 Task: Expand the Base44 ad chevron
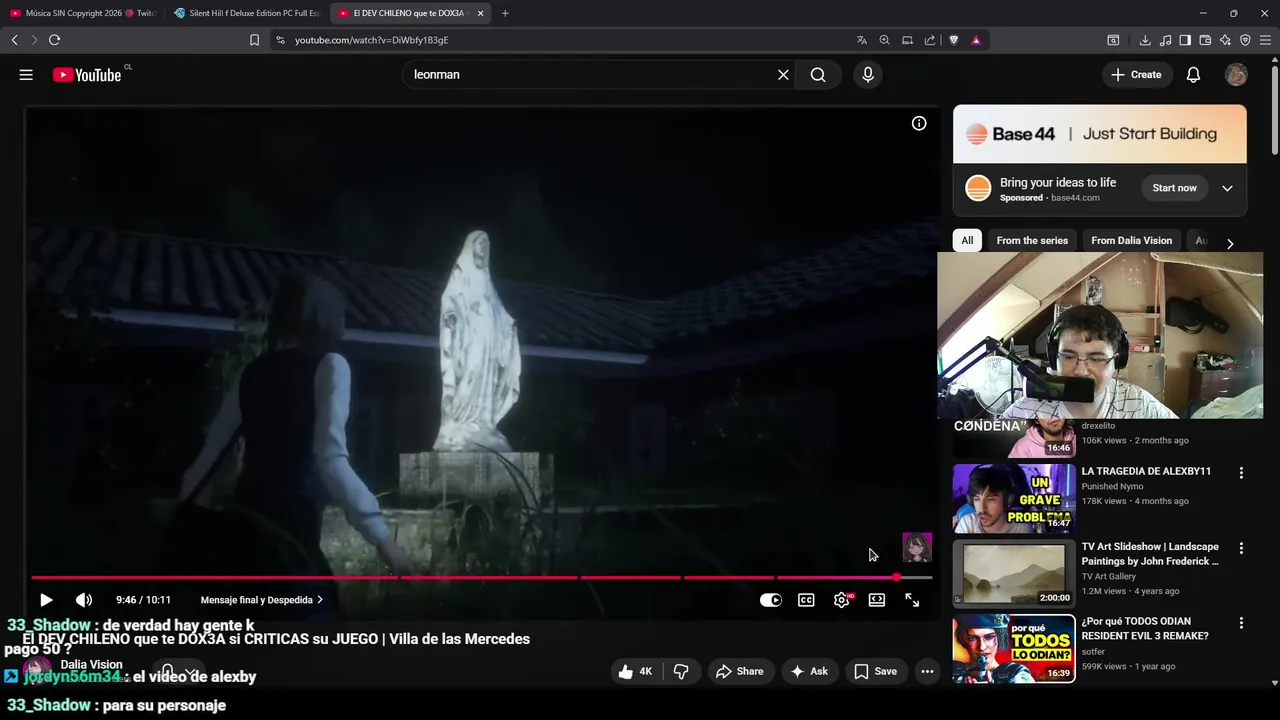click(x=1227, y=188)
